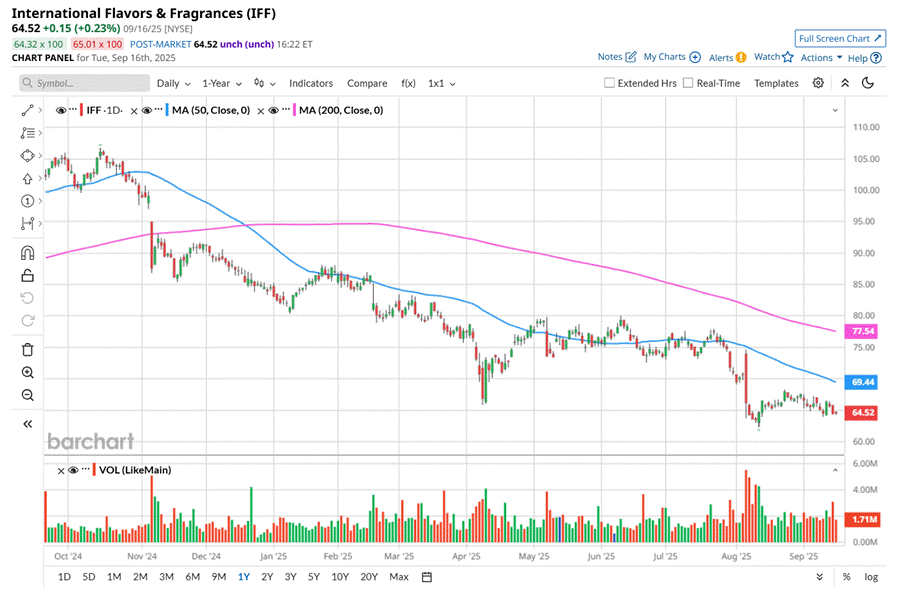Viewport: 903px width, 595px height.
Task: Open the Daily frequency dropdown
Action: (173, 83)
